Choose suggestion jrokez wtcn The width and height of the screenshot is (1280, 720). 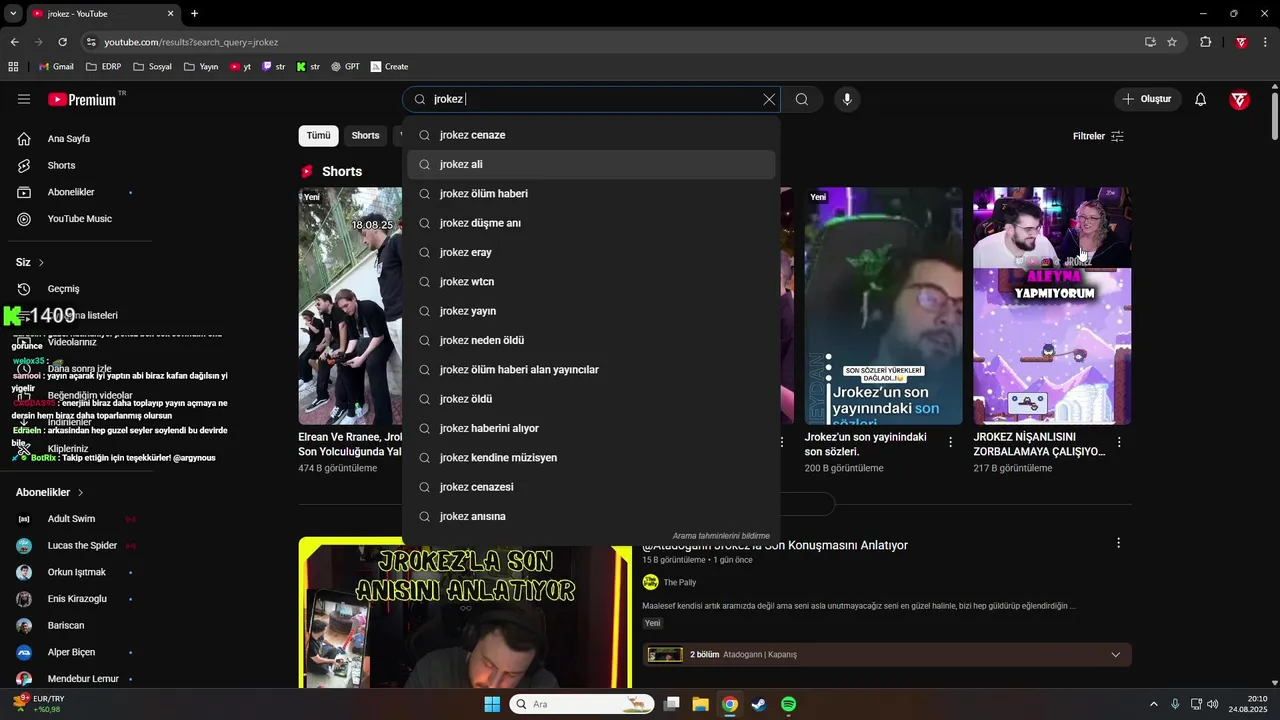(x=591, y=282)
